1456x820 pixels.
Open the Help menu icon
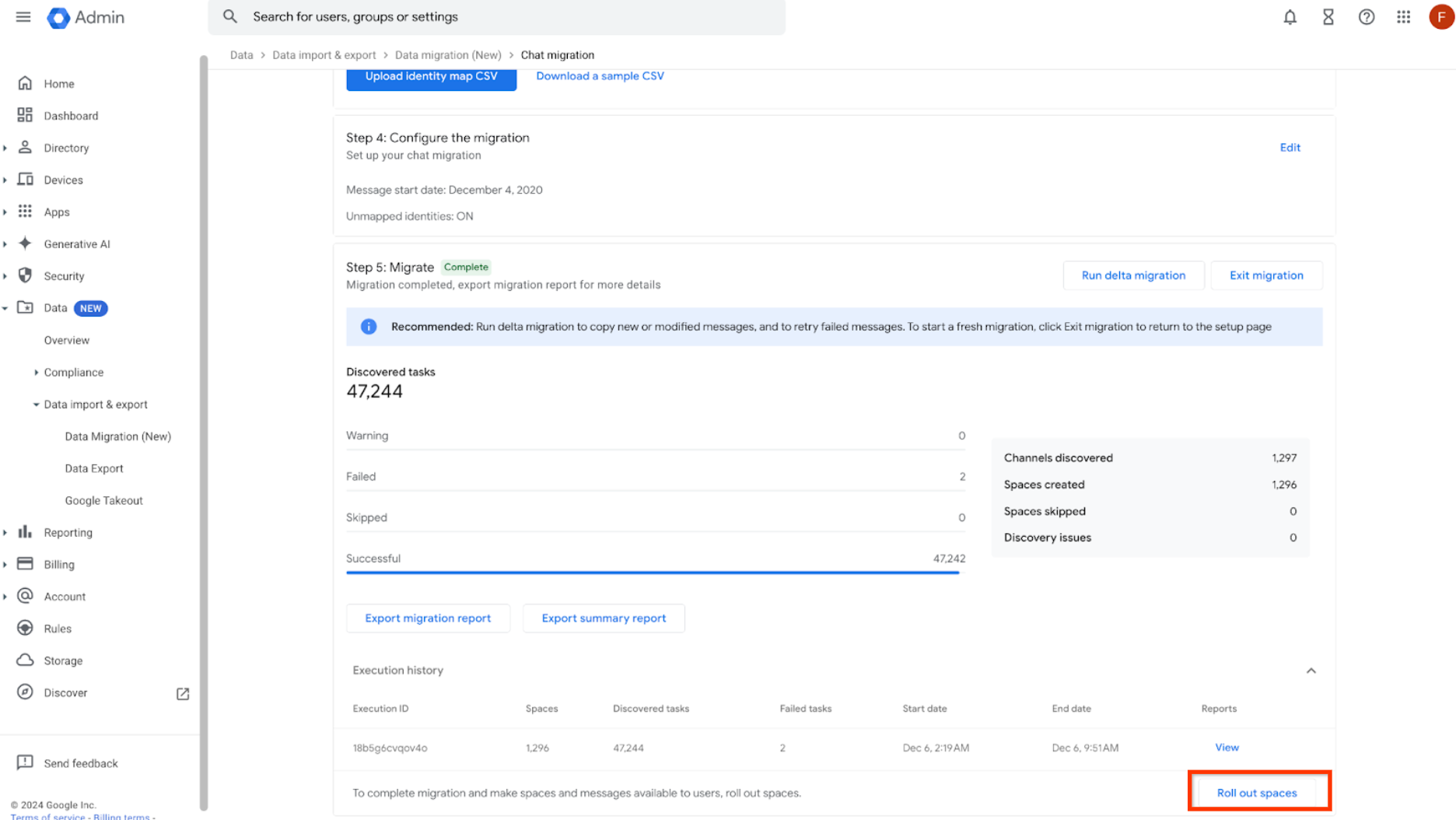1367,16
